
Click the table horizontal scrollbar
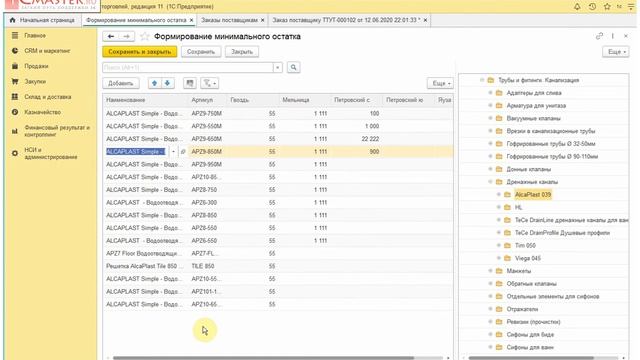[263, 358]
